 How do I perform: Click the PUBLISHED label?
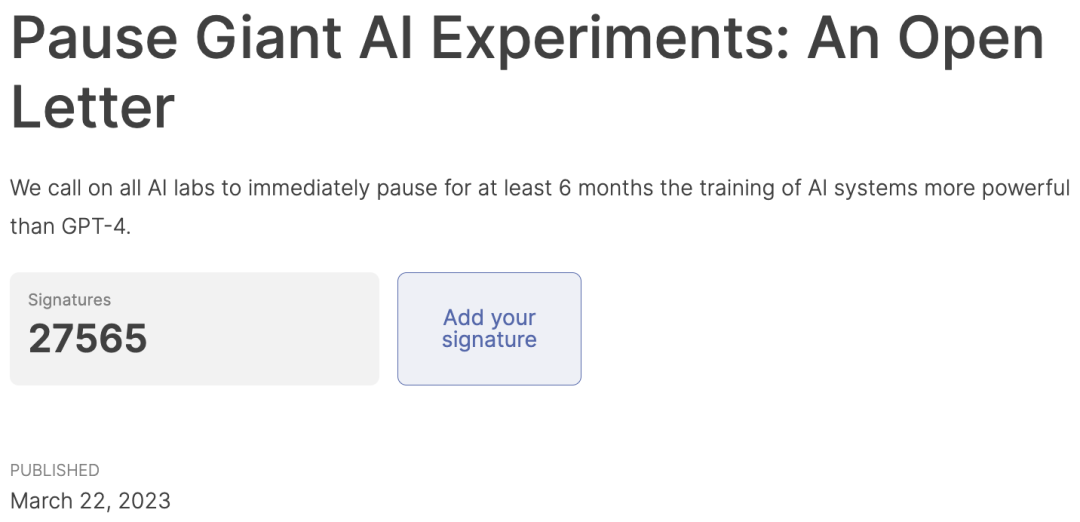54,470
